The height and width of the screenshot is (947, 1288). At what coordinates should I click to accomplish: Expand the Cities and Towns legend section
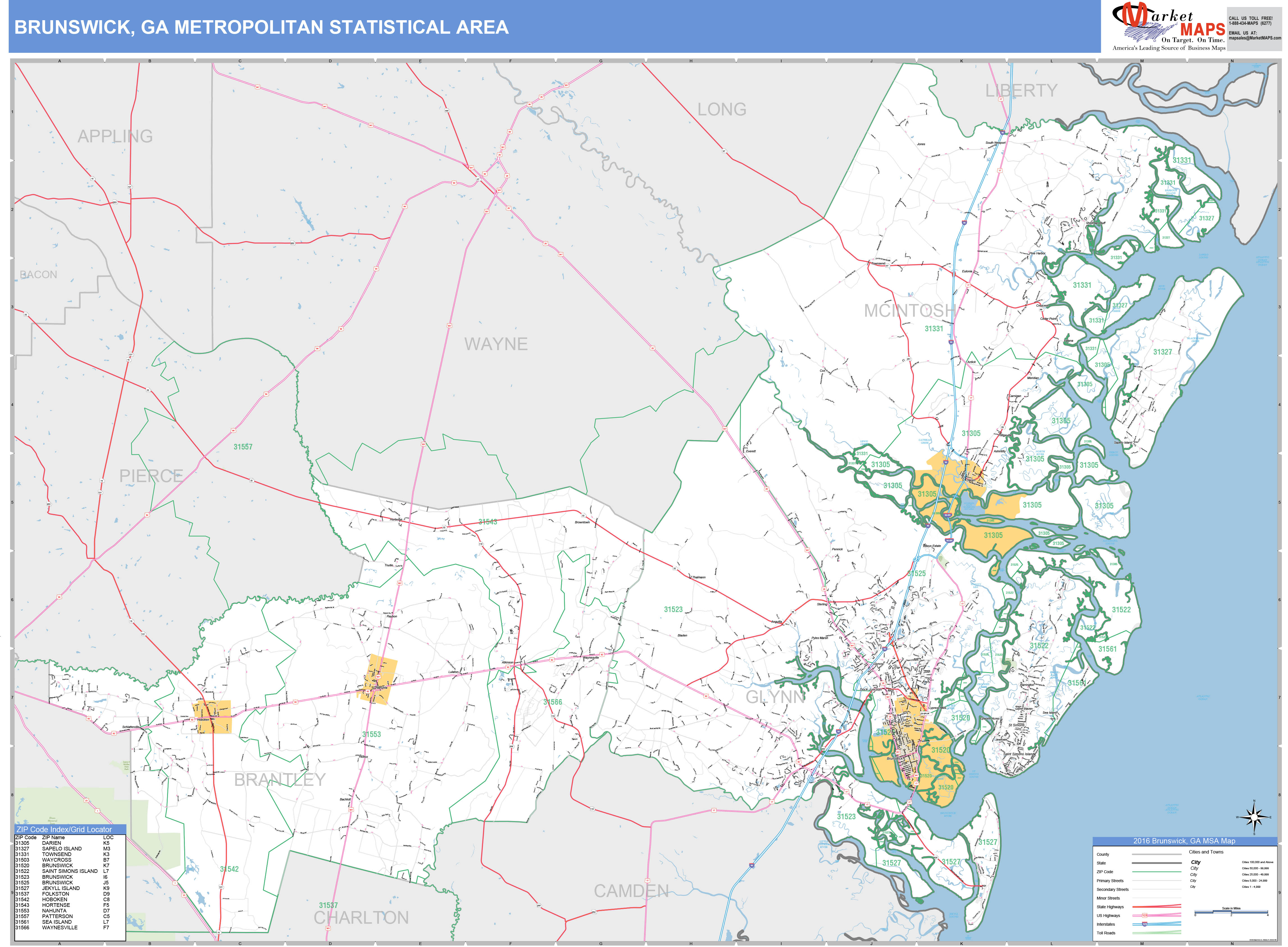(x=1207, y=852)
